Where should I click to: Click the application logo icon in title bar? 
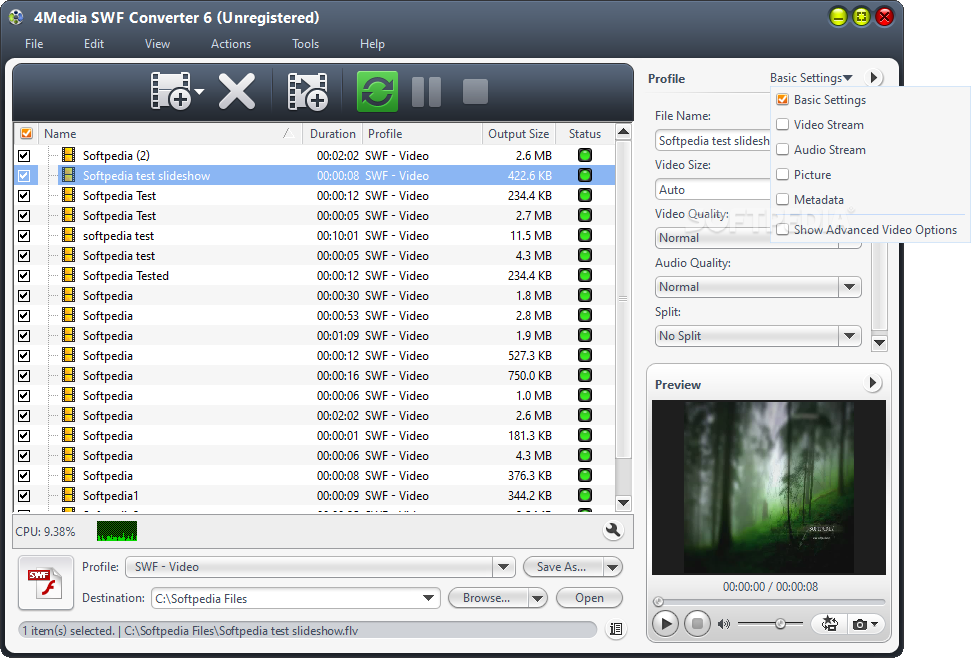pos(17,17)
